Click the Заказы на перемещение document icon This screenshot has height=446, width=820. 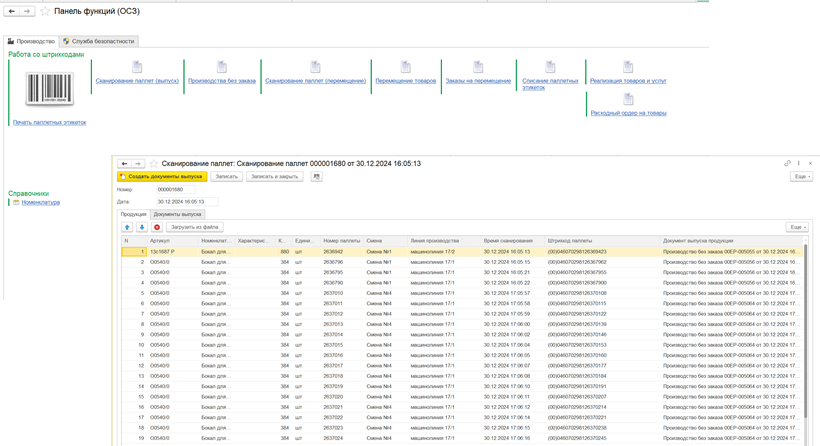coord(478,67)
